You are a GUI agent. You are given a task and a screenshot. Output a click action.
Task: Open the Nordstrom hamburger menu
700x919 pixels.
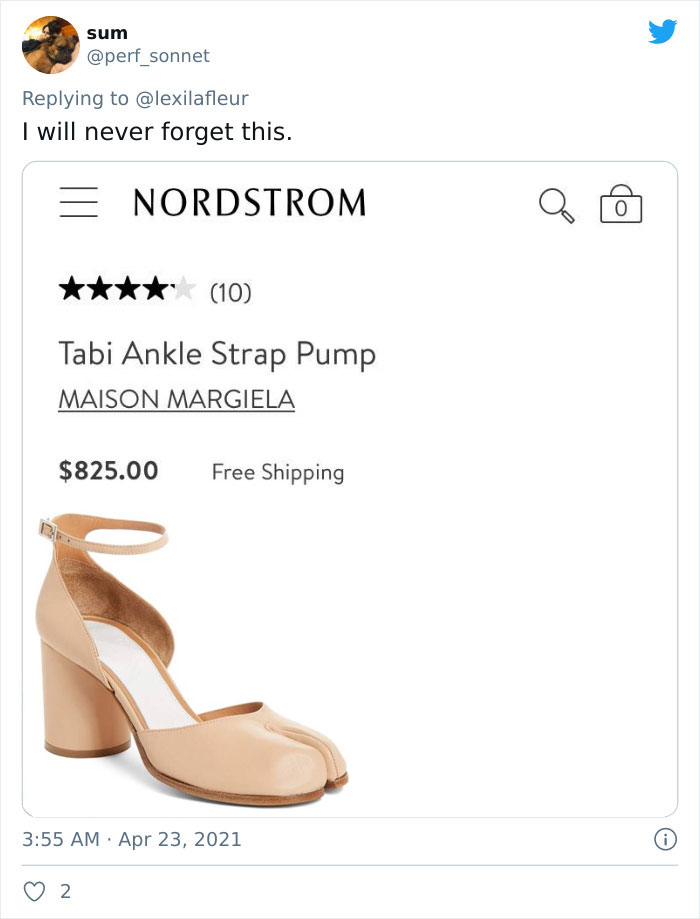(79, 202)
